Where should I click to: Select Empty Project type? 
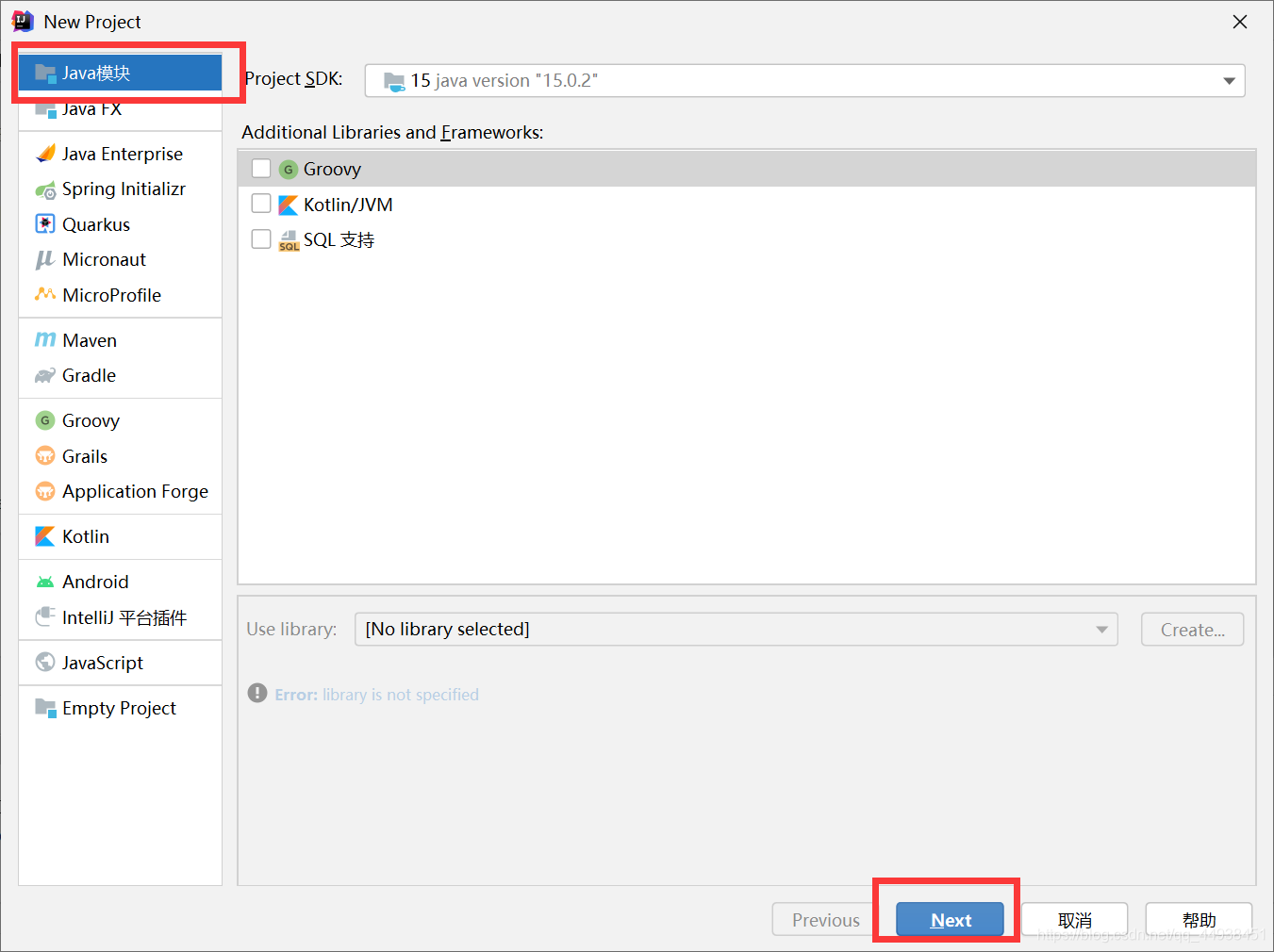[x=121, y=708]
